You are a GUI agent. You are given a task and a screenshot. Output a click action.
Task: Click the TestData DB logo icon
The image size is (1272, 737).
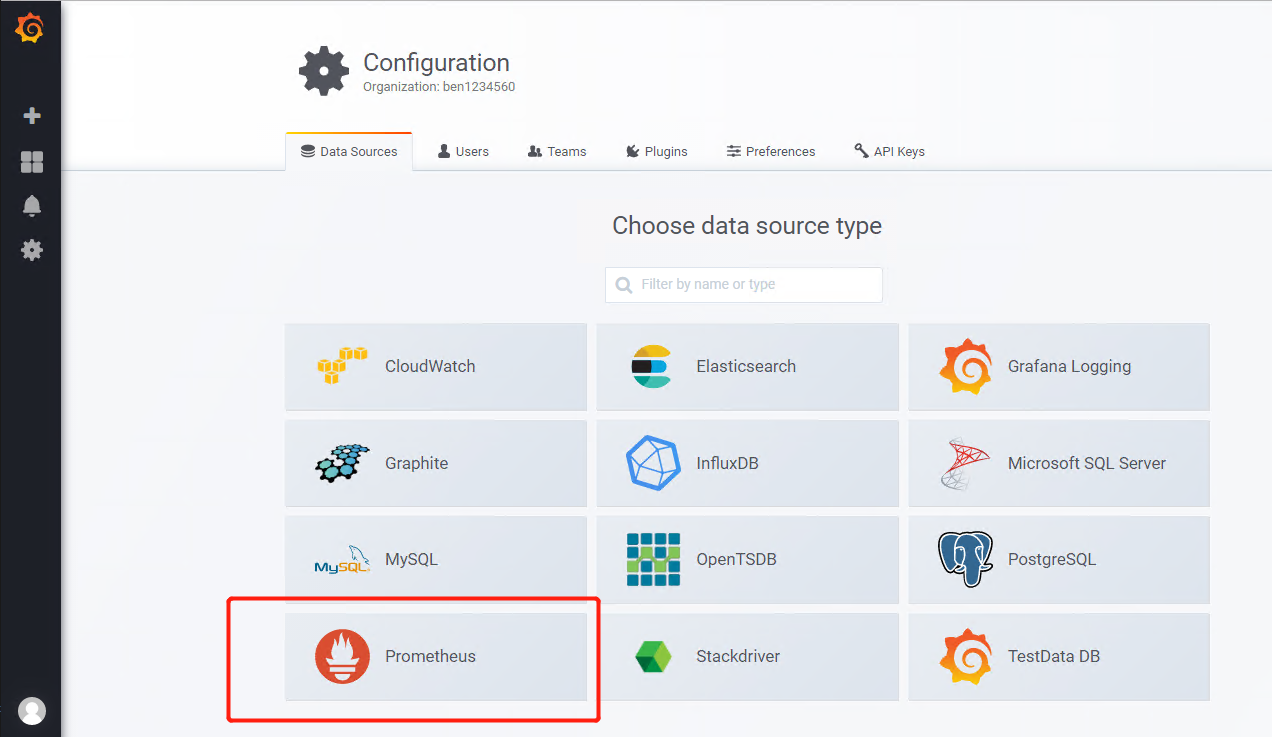click(x=966, y=657)
